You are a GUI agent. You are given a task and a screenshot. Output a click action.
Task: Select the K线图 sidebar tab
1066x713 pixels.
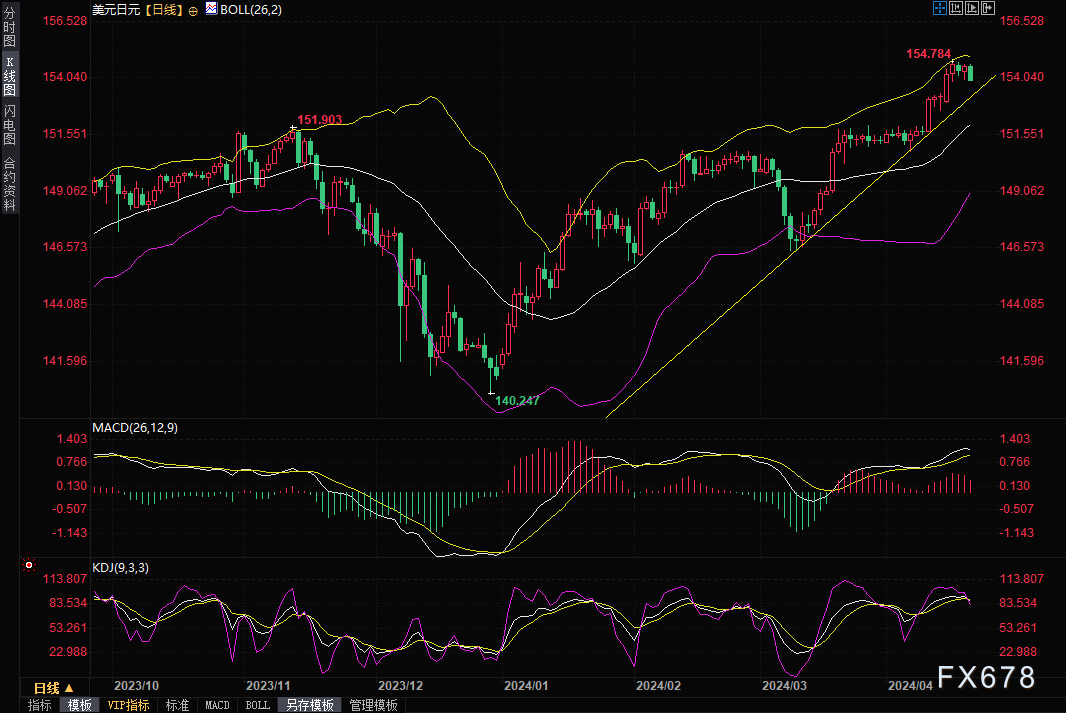[x=9, y=76]
